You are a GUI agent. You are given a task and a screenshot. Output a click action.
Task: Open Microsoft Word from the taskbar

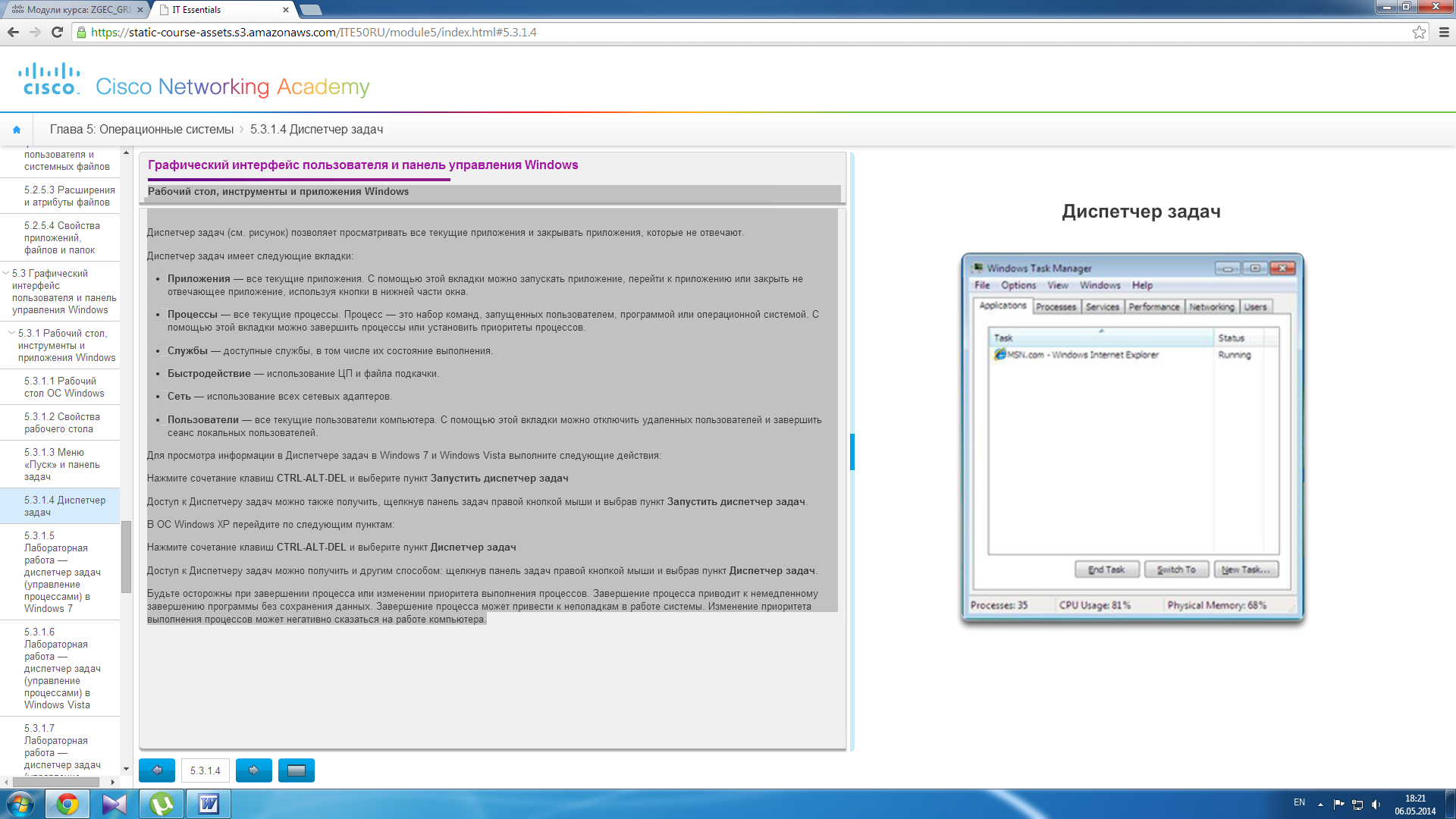coord(209,804)
